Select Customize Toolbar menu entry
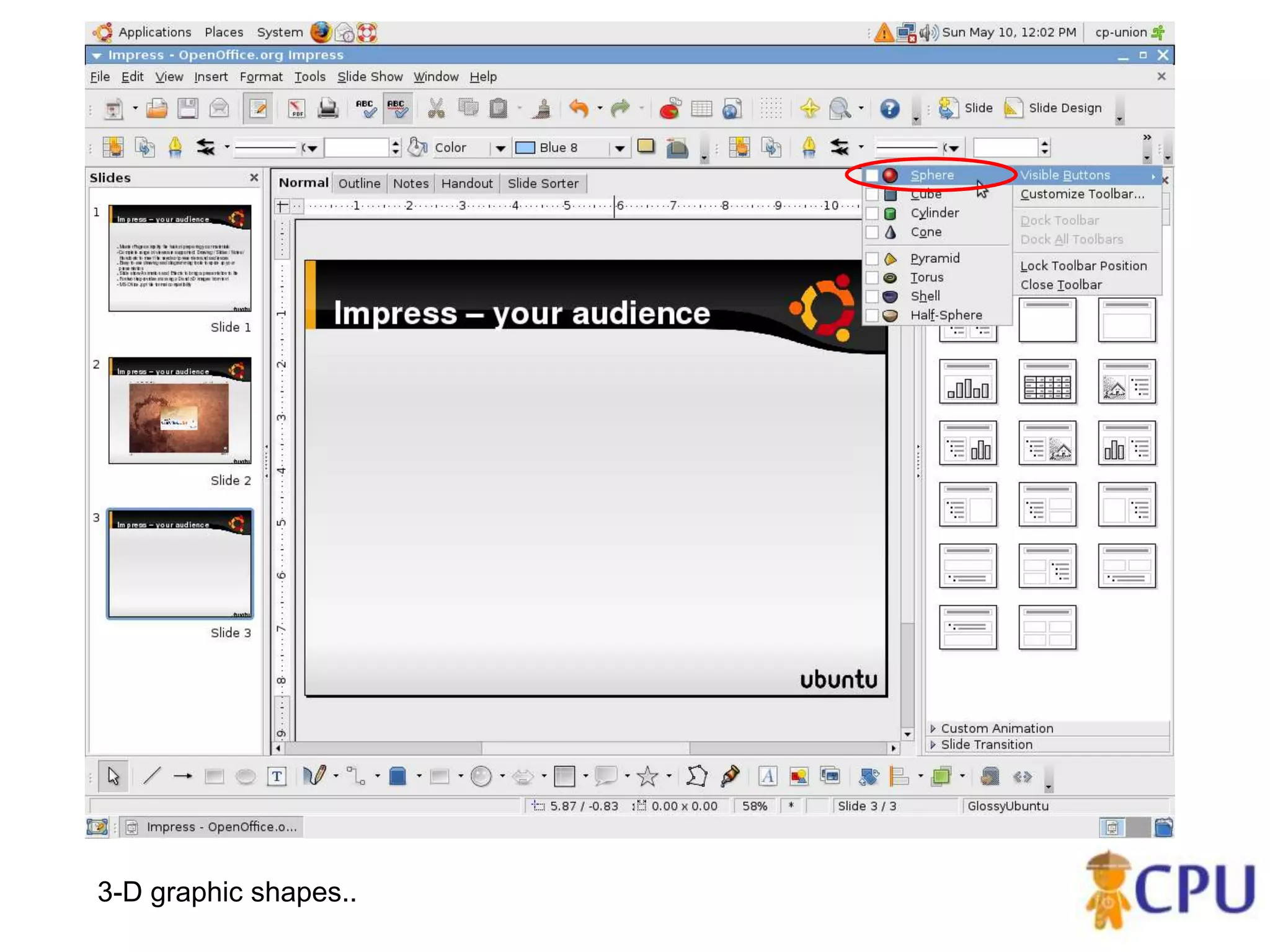The width and height of the screenshot is (1270, 952). coord(1082,194)
